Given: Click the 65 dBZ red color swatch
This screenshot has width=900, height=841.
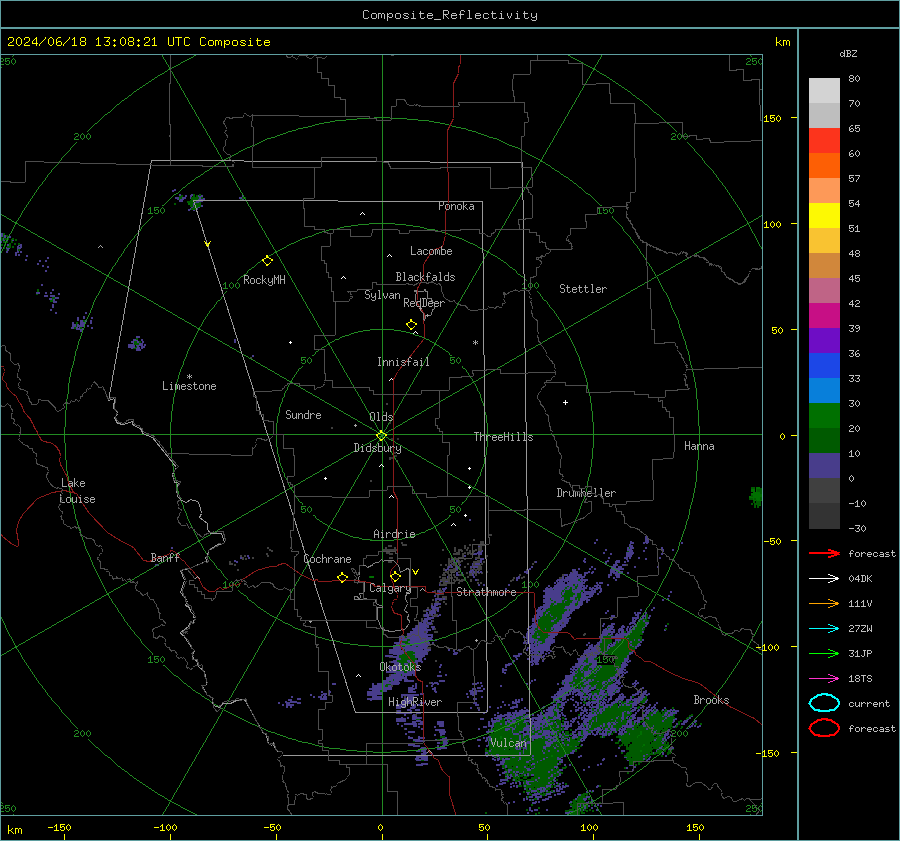Looking at the screenshot, I should tap(824, 141).
